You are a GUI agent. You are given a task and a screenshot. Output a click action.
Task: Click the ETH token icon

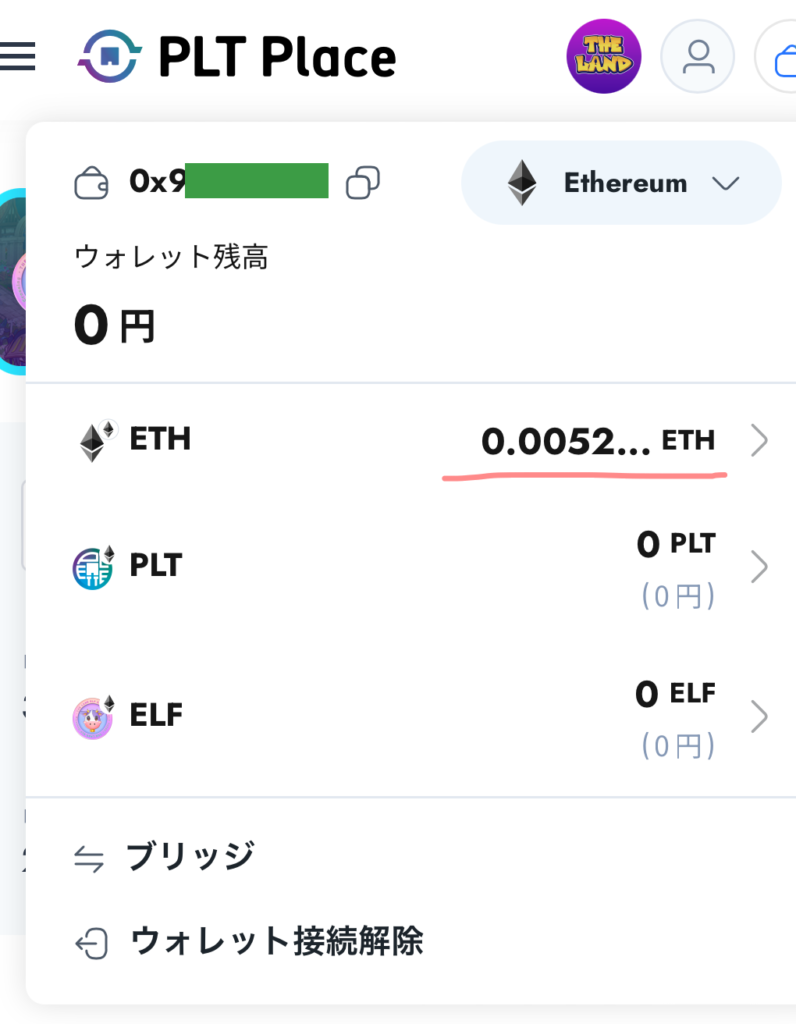pos(96,441)
